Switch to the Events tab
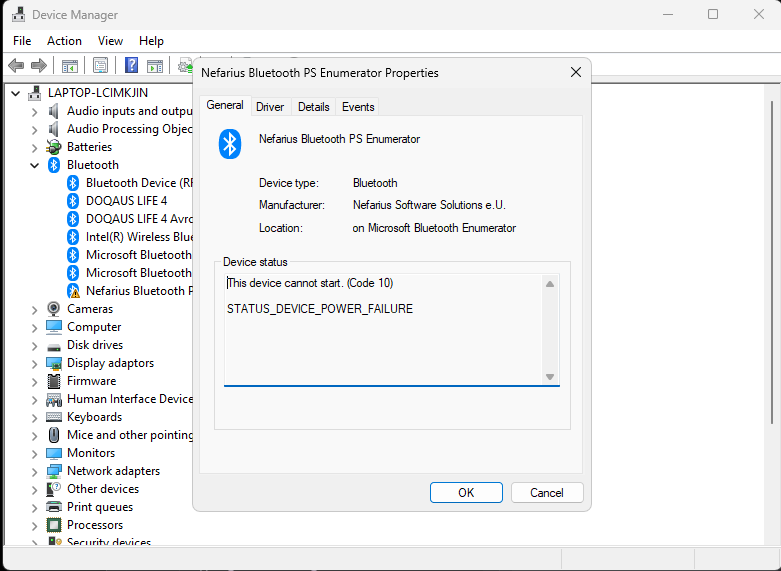Viewport: 781px width, 571px height. [x=358, y=107]
